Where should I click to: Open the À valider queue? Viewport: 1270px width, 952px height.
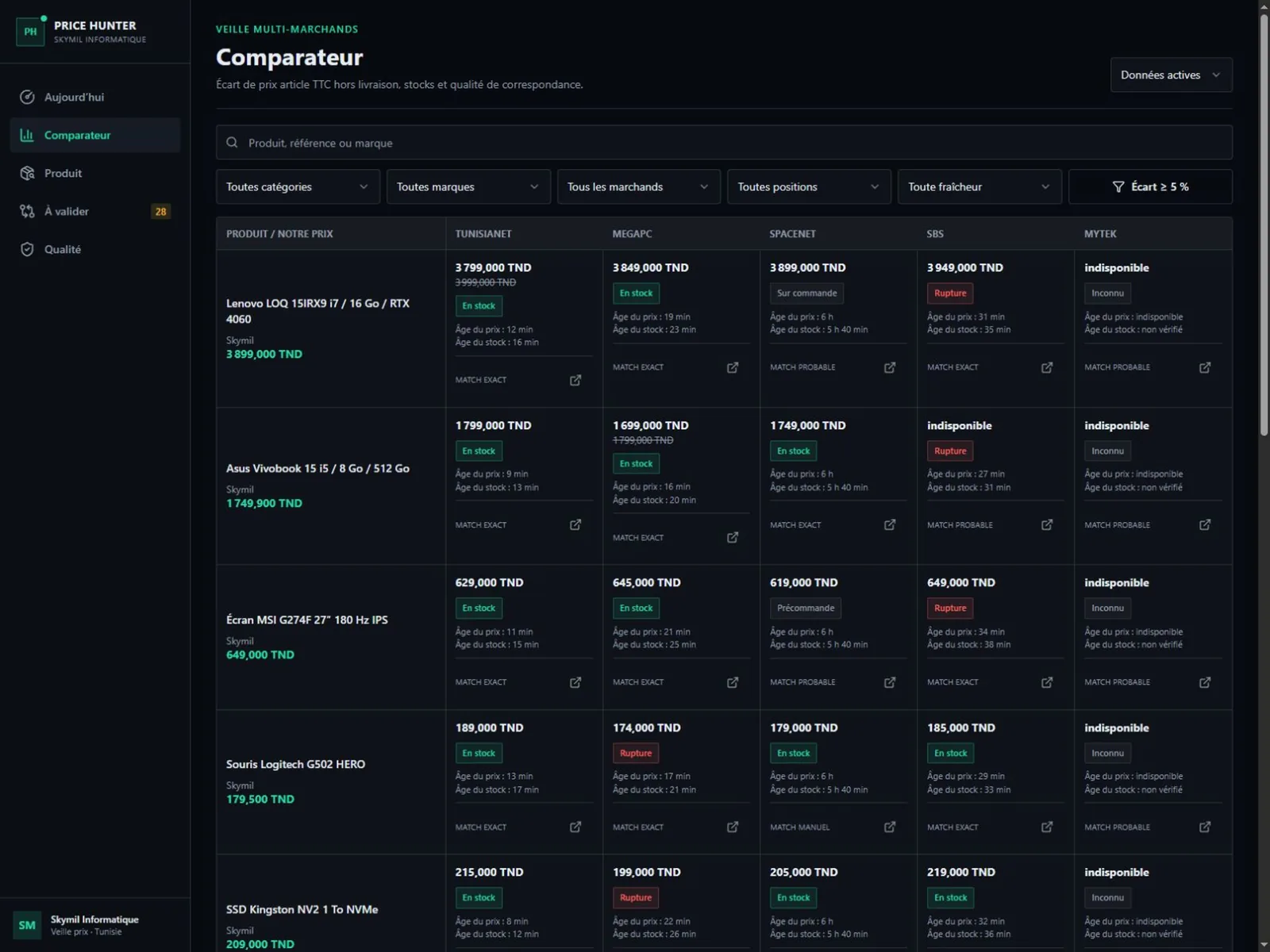point(95,211)
